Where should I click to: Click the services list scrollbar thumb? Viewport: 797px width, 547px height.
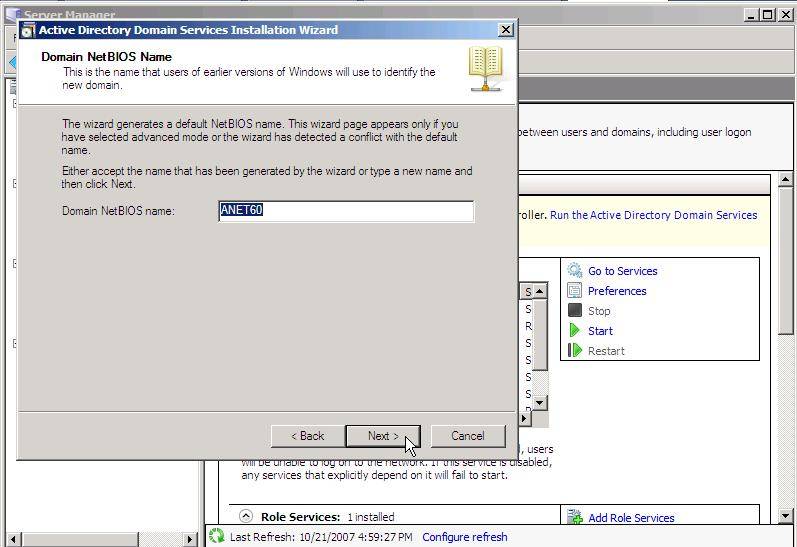[540, 335]
